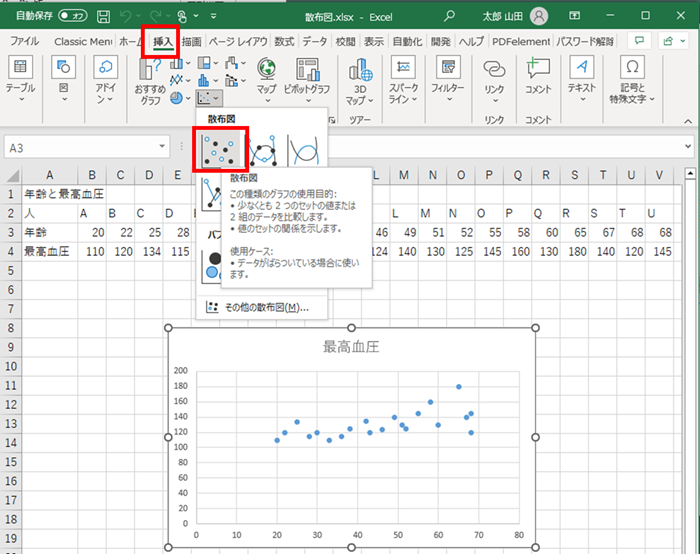Screen dimensions: 700x554
Task: Click the 3D マップ icon
Action: click(x=360, y=70)
